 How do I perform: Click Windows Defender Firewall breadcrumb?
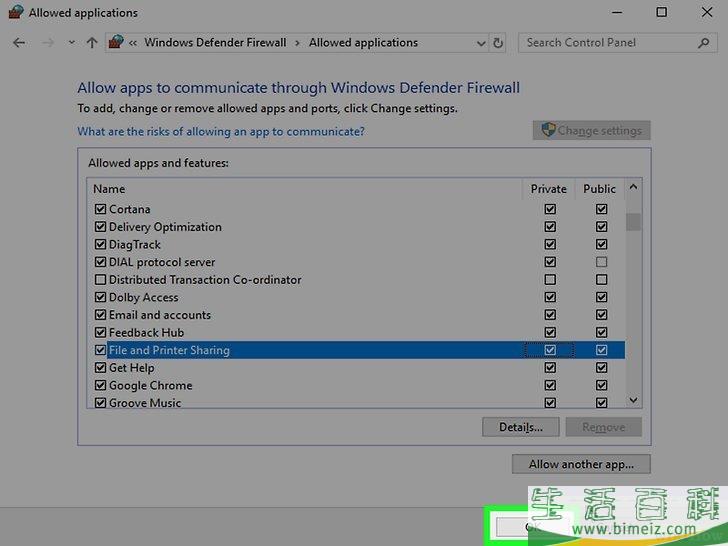point(215,43)
